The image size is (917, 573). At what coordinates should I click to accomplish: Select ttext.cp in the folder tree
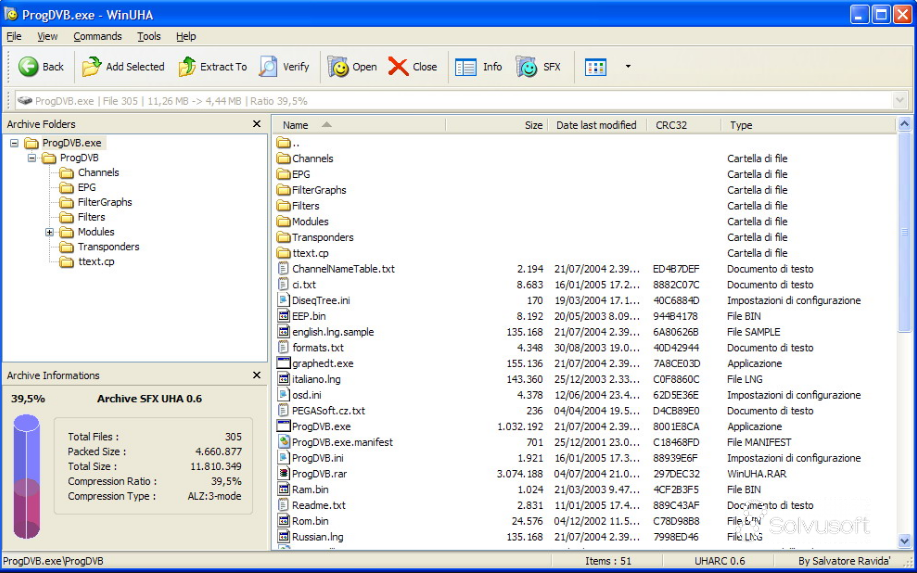click(x=96, y=261)
